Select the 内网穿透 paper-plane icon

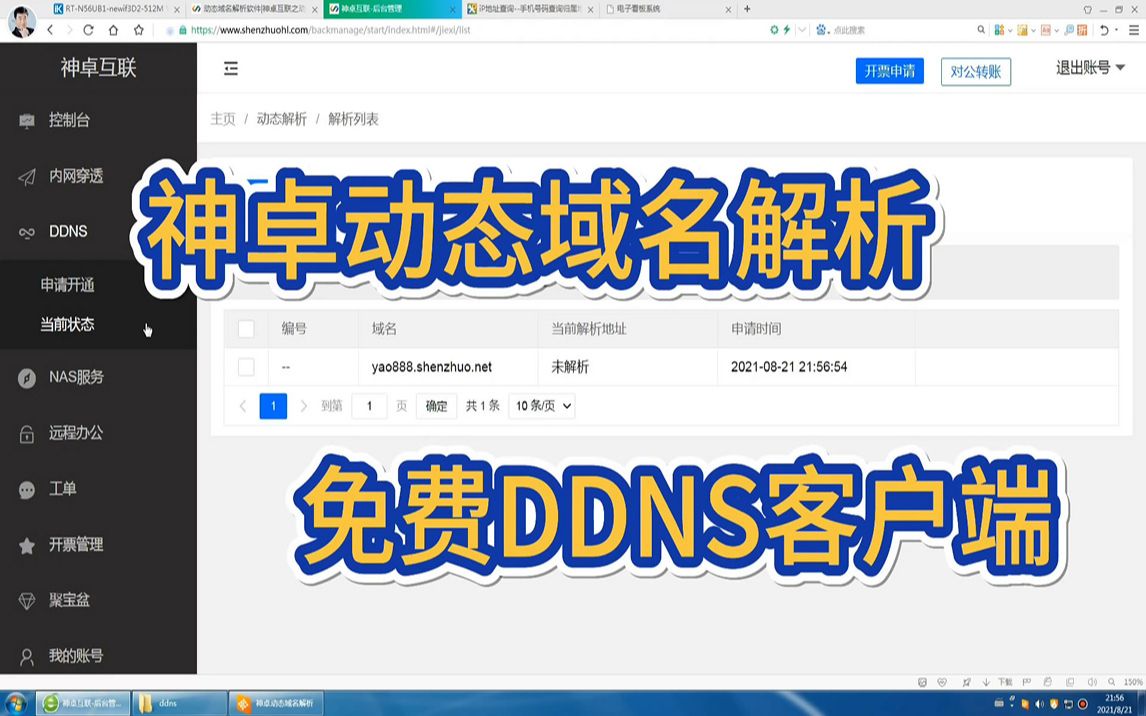(x=27, y=176)
